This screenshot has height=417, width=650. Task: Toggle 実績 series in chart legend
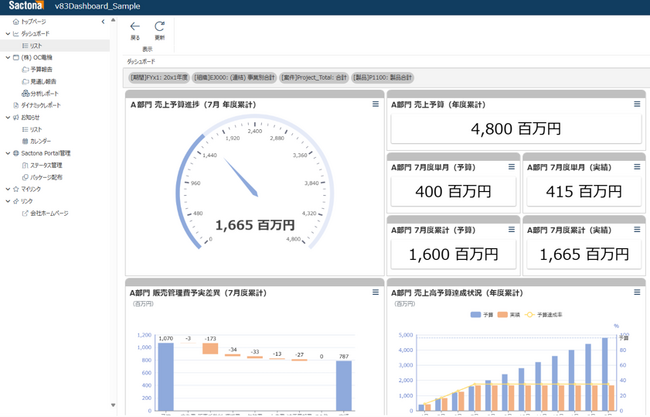[x=509, y=315]
